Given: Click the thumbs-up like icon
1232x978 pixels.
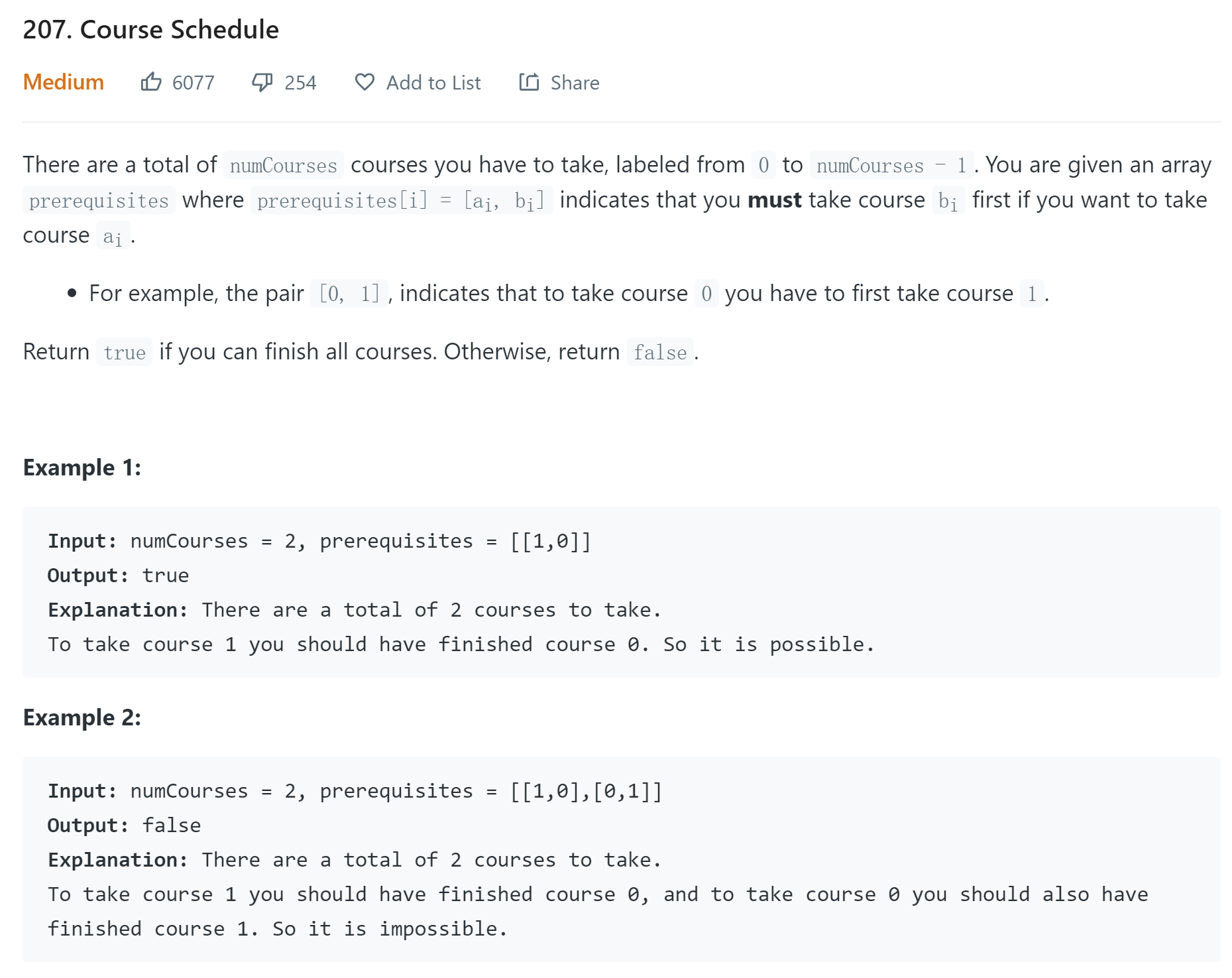Looking at the screenshot, I should point(151,82).
